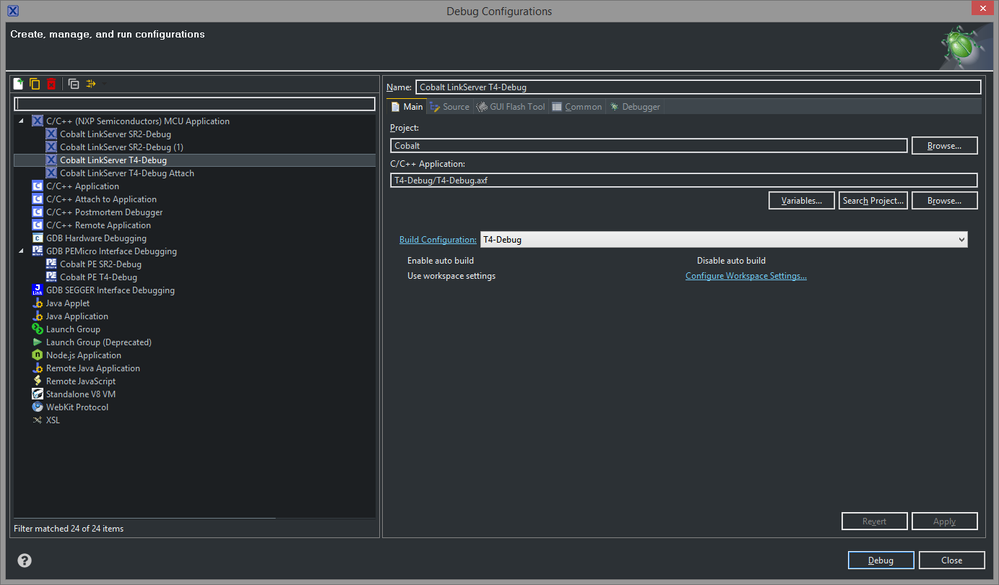Screen dimensions: 999x585
Task: Click the C/C++ Attach to Application icon
Action: [x=38, y=199]
